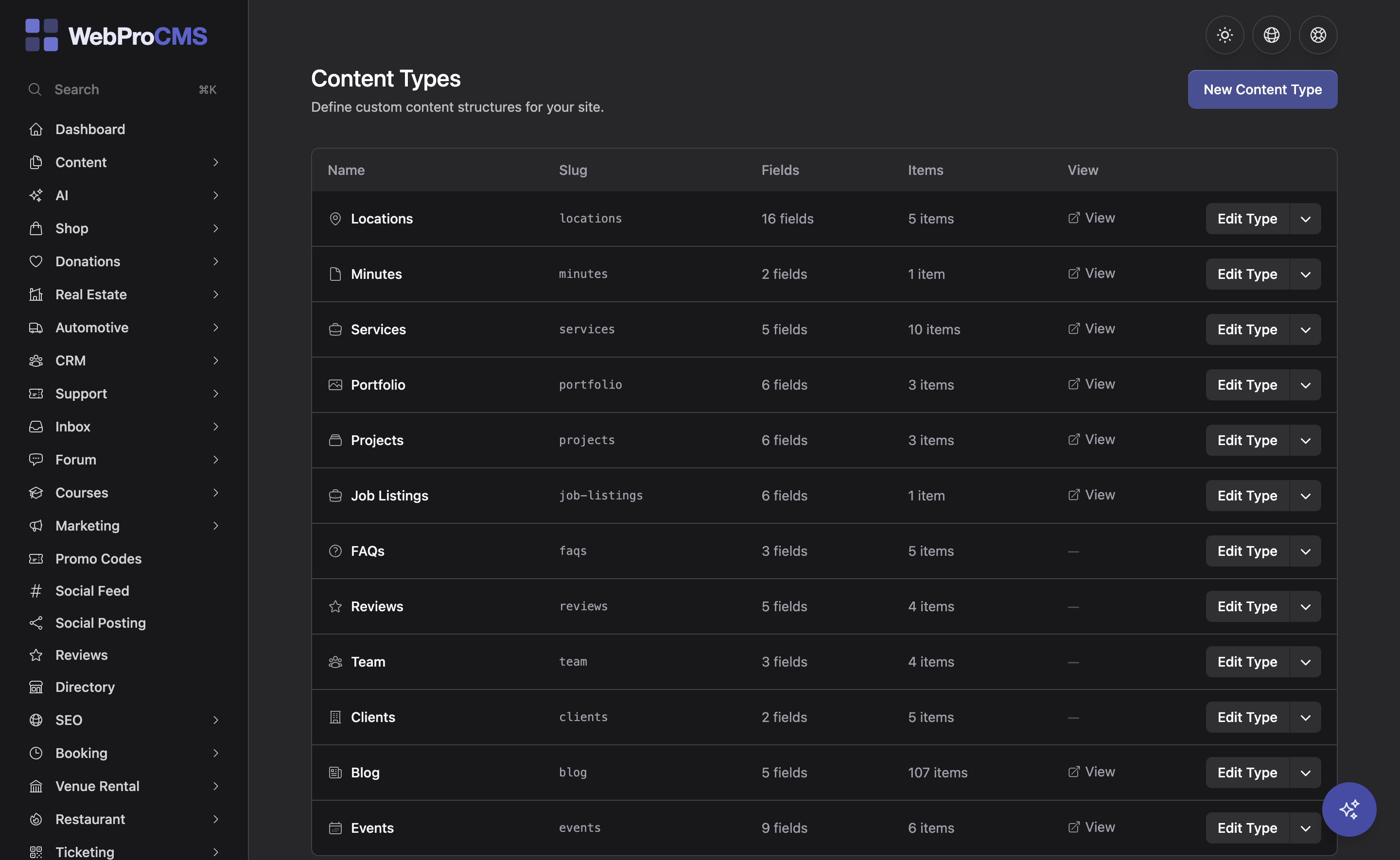Click the WebProCMS logo icon
Screen dimensions: 1400x860
(x=41, y=35)
